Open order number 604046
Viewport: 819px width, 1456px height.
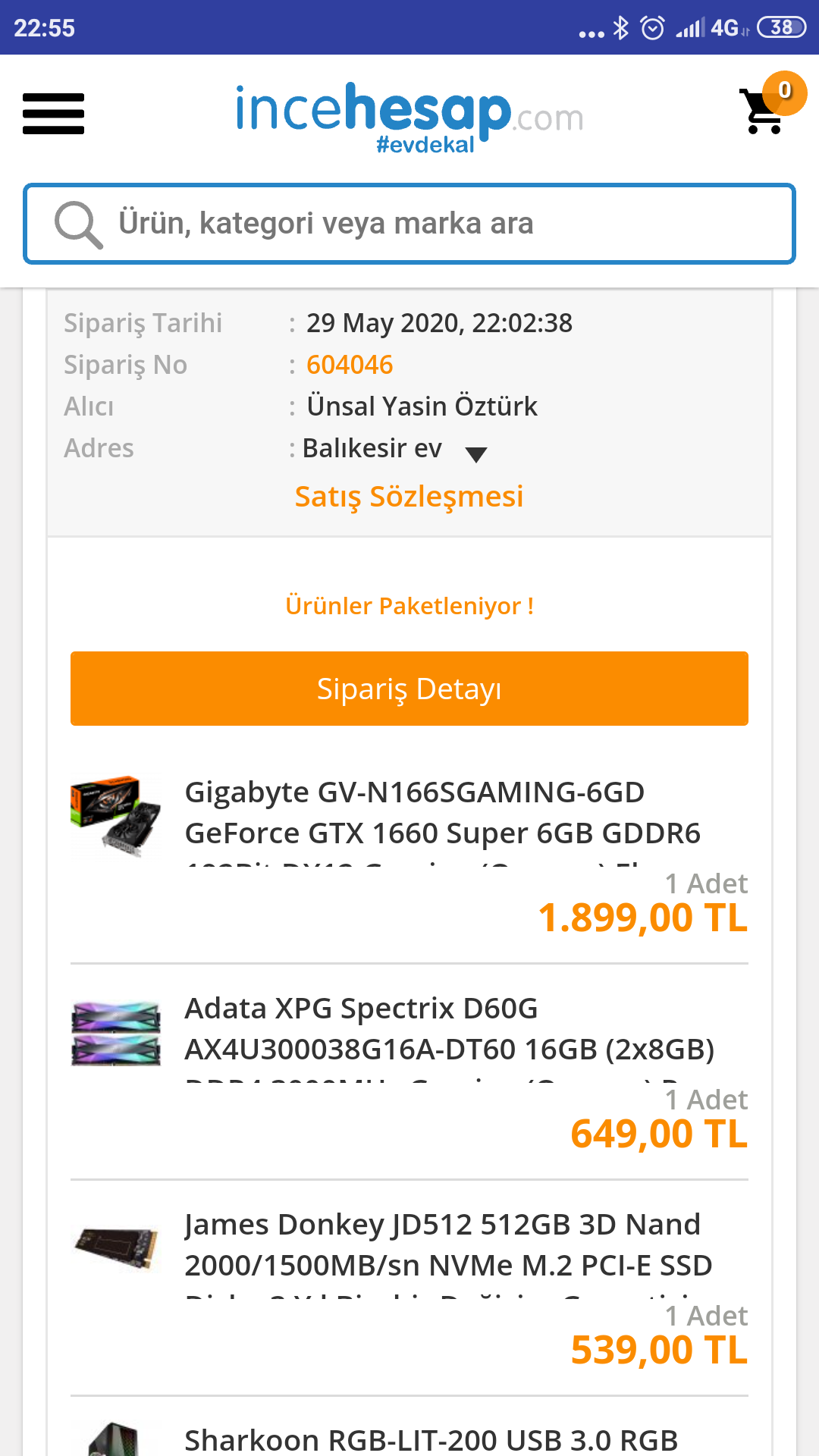point(350,365)
